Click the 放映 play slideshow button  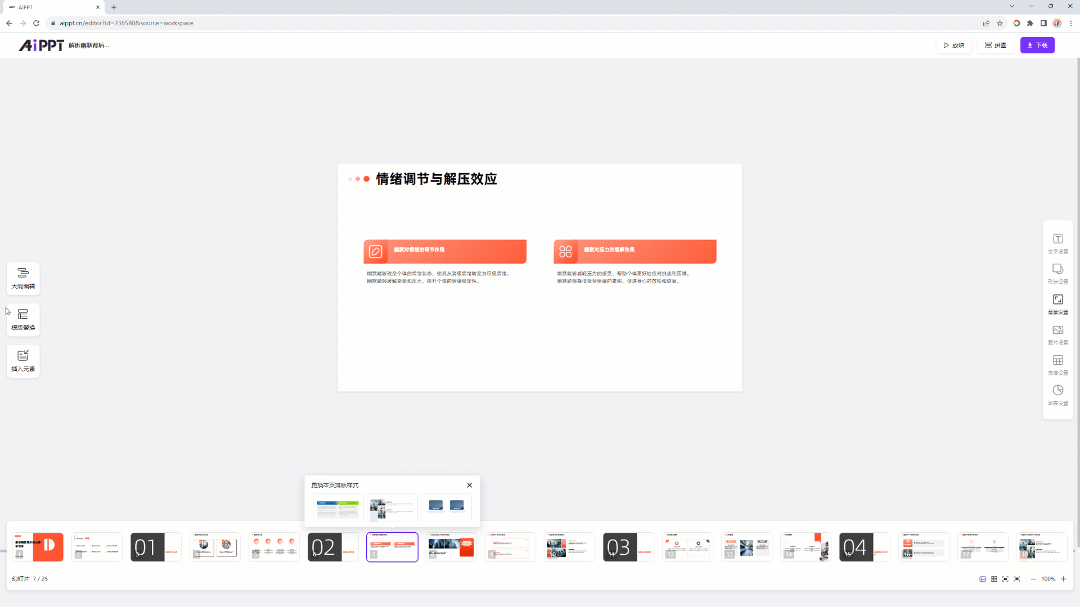click(953, 45)
